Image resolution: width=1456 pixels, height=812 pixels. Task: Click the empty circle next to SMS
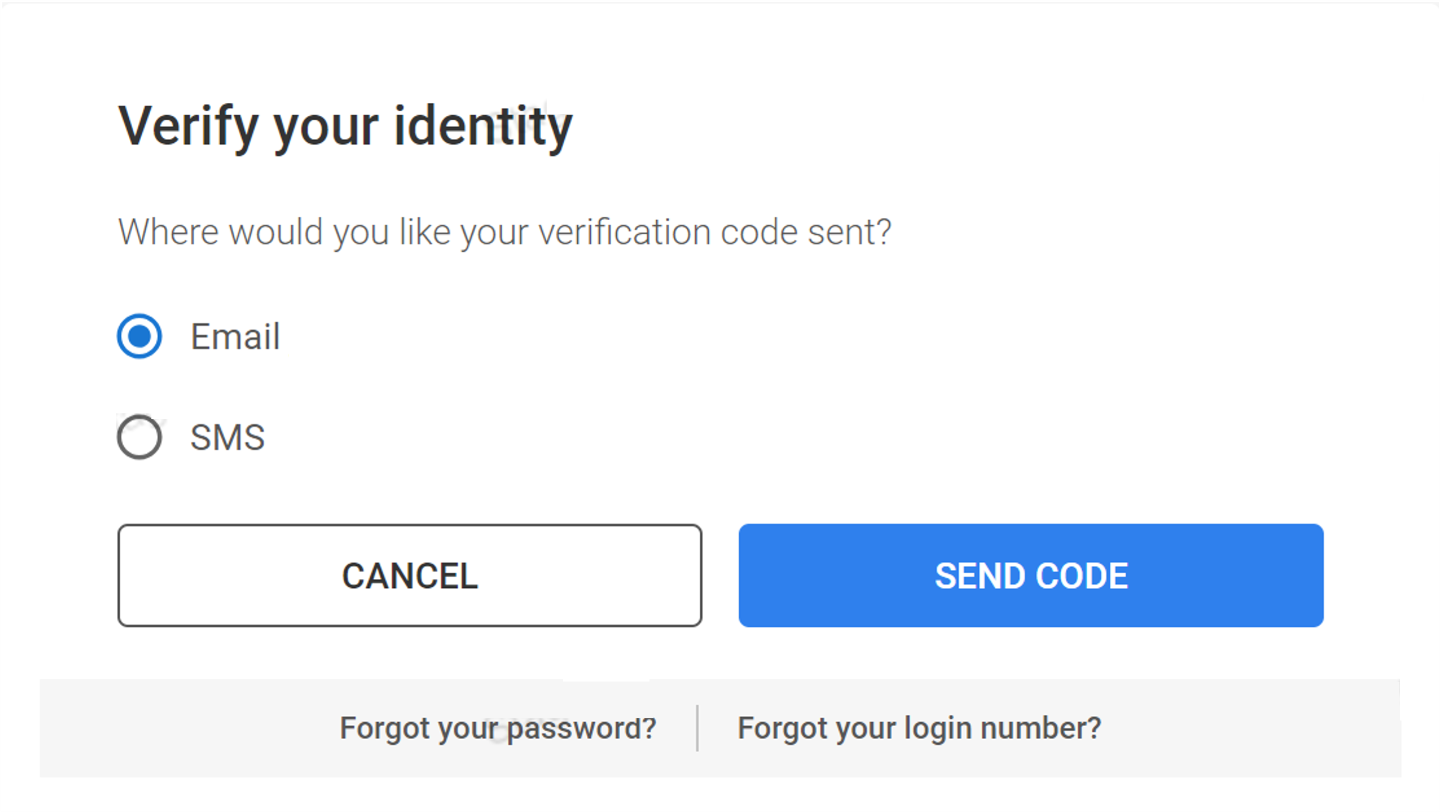coord(139,437)
